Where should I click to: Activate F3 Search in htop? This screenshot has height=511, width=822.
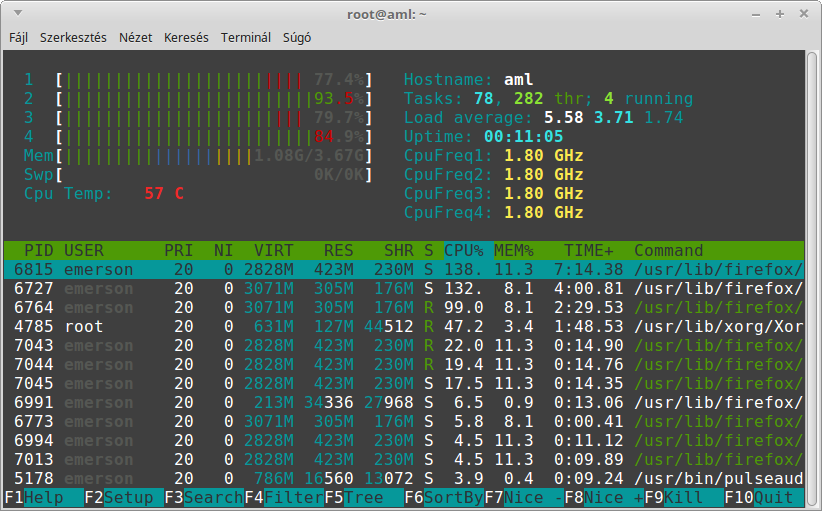[204, 497]
